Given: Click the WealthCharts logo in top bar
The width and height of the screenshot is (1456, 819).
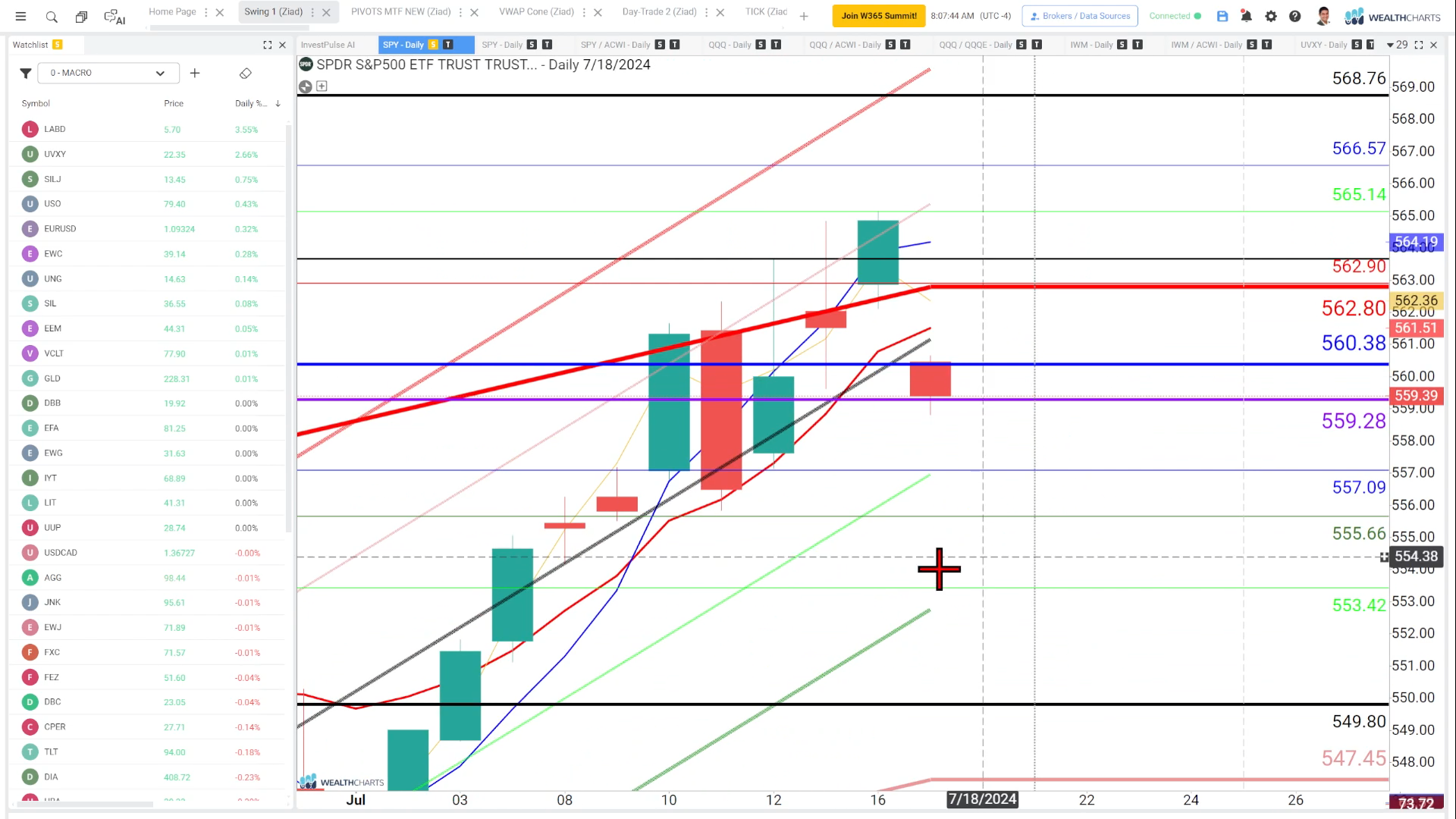Looking at the screenshot, I should coord(1392,17).
